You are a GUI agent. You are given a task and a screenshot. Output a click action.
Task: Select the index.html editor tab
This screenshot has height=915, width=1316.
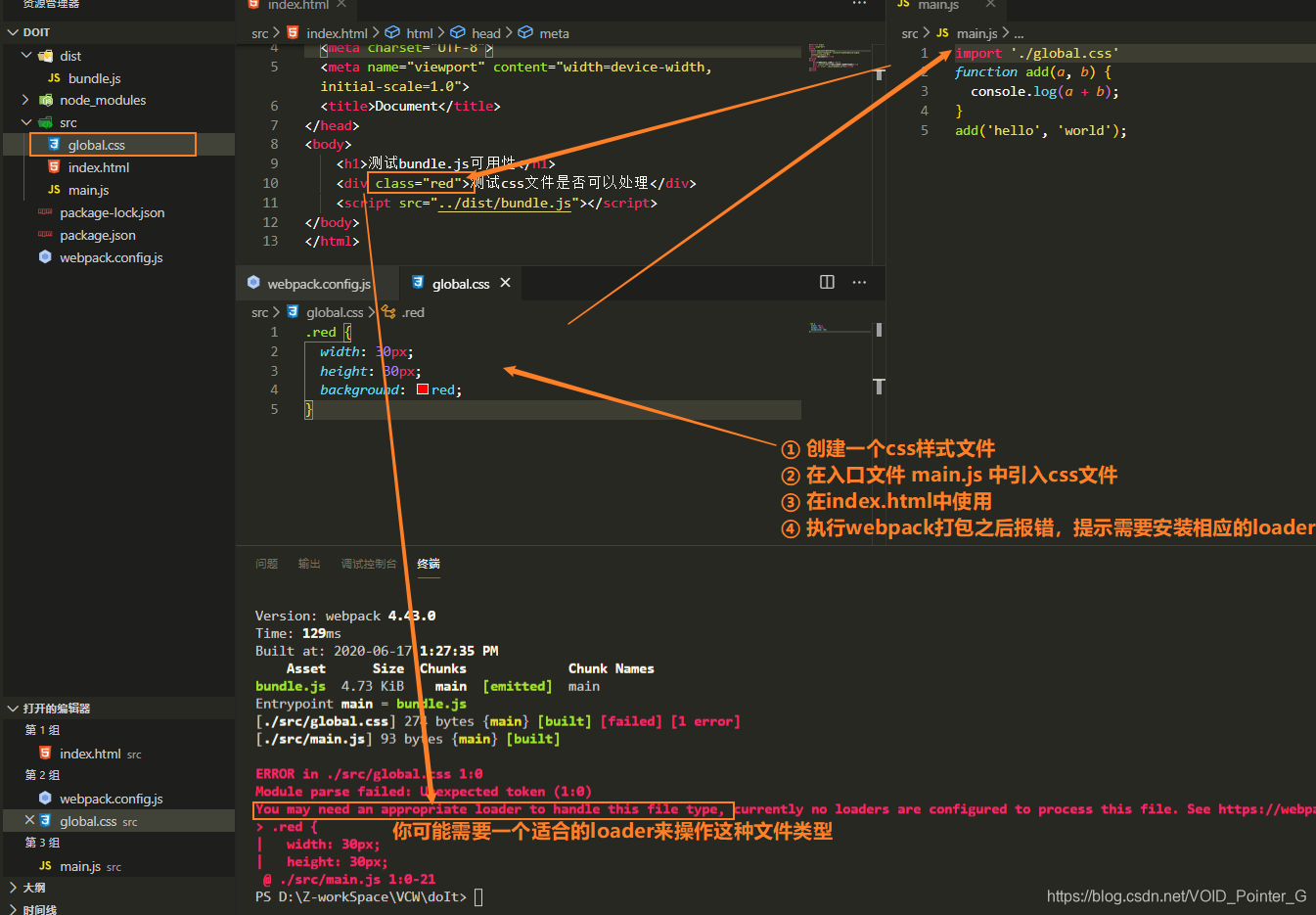coord(297,5)
